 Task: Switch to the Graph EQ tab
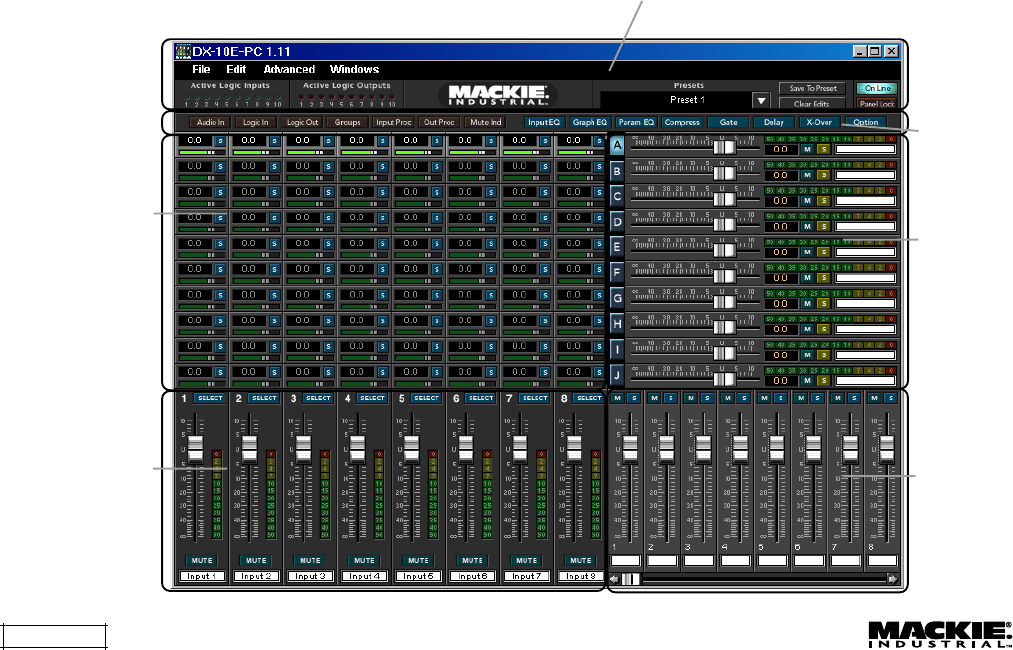tap(590, 122)
